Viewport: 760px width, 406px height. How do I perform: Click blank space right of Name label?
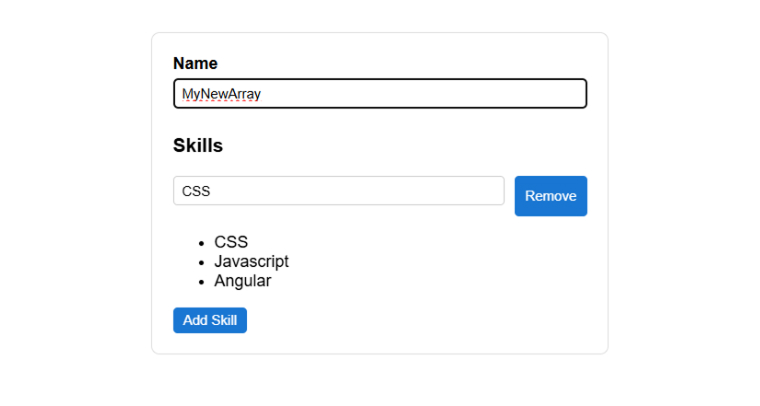coord(400,63)
